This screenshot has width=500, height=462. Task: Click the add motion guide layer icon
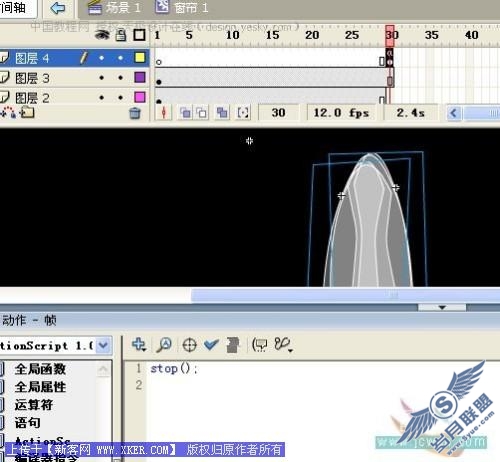click(9, 113)
